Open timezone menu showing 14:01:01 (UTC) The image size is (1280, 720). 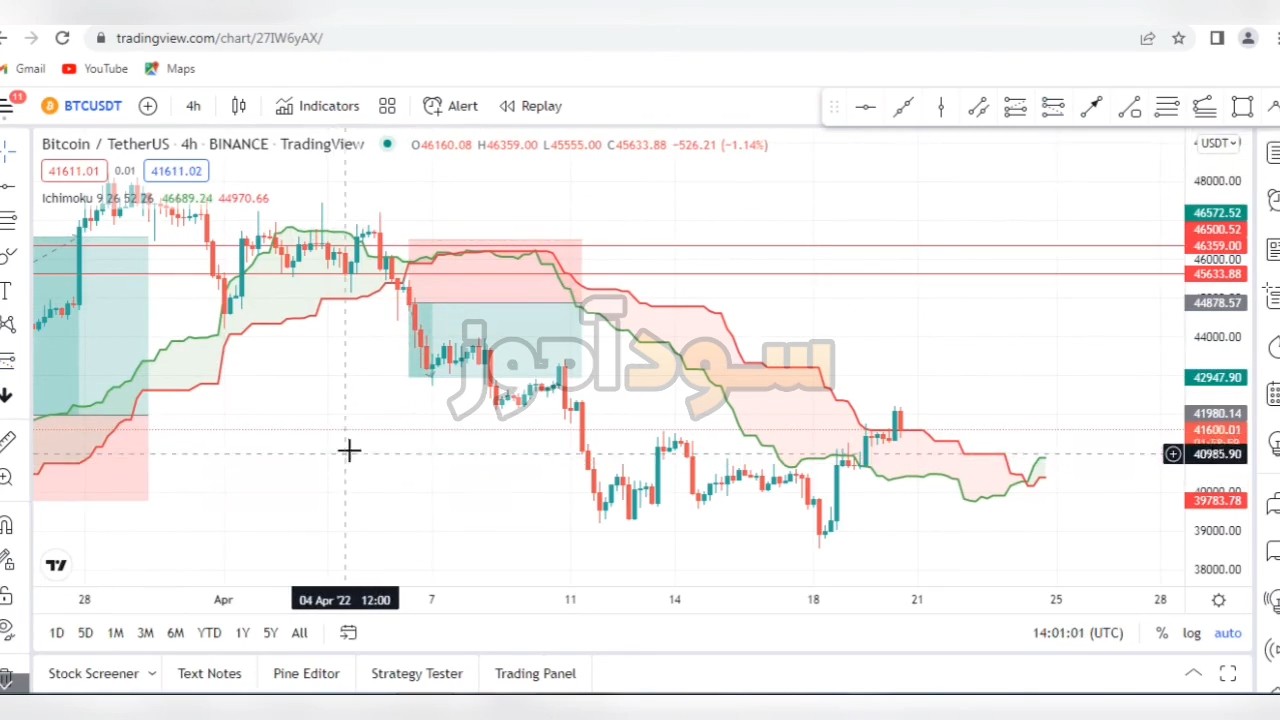1078,633
